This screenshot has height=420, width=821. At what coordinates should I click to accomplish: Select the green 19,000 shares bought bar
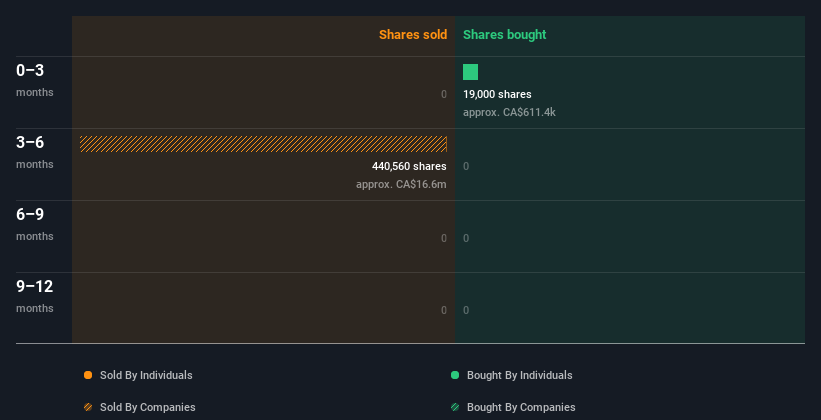pos(470,72)
